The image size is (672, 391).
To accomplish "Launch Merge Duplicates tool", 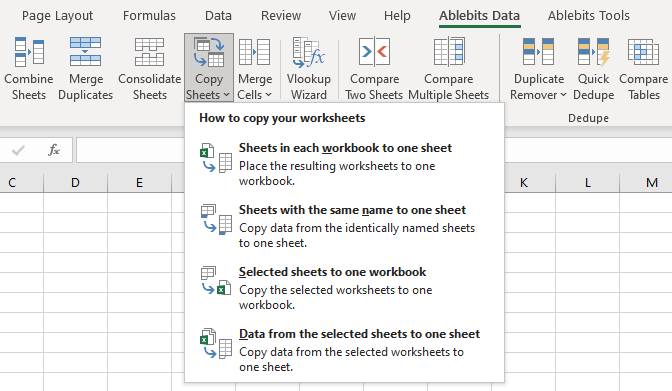I will click(85, 68).
